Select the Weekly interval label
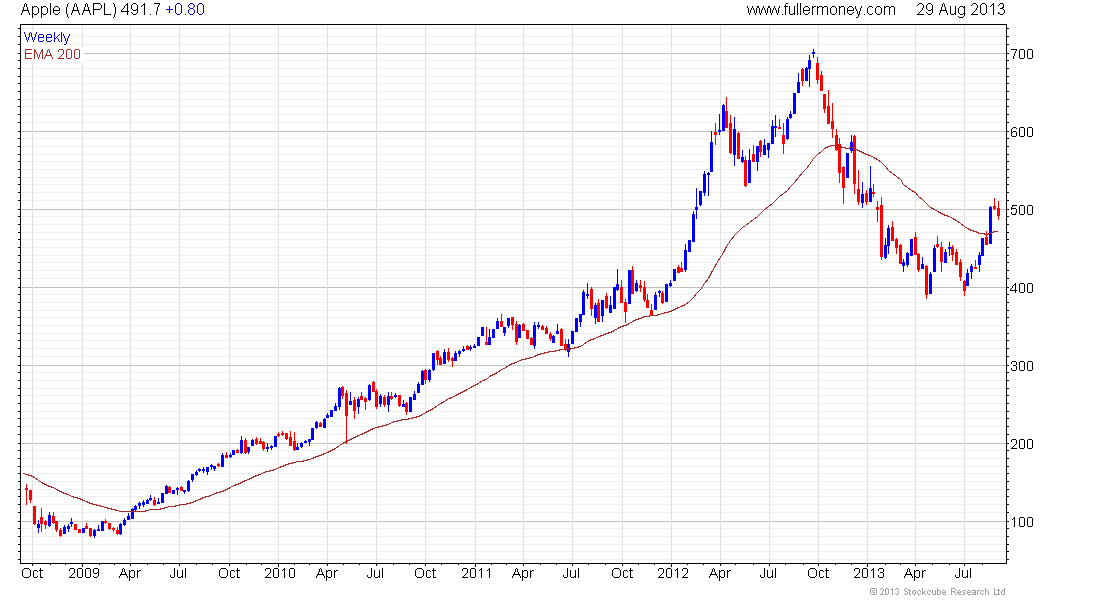This screenshot has width=1100, height=600. [47, 37]
